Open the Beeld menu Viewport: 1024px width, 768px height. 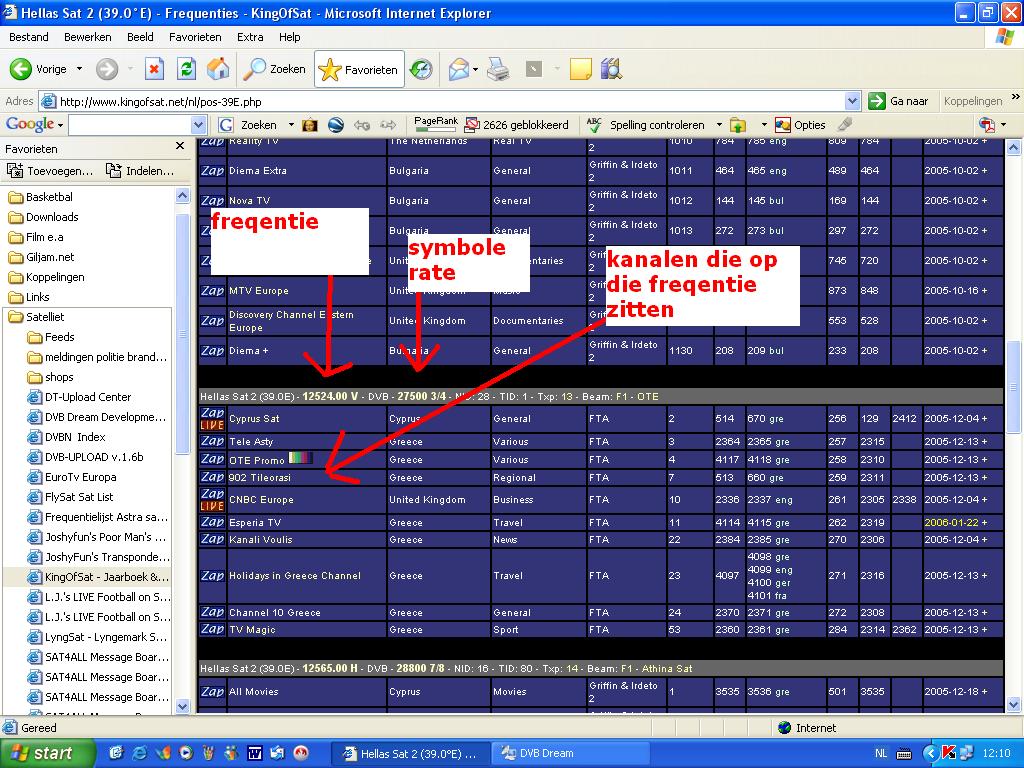(x=140, y=37)
